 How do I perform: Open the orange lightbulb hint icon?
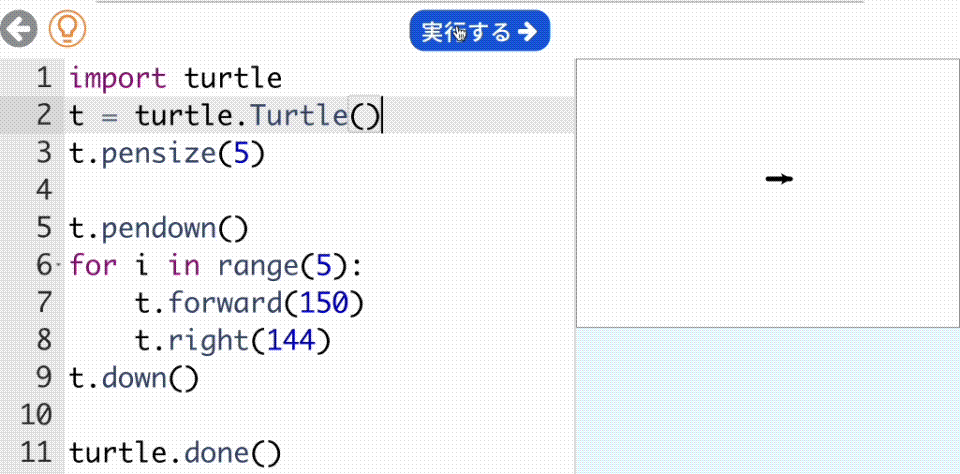pos(67,30)
